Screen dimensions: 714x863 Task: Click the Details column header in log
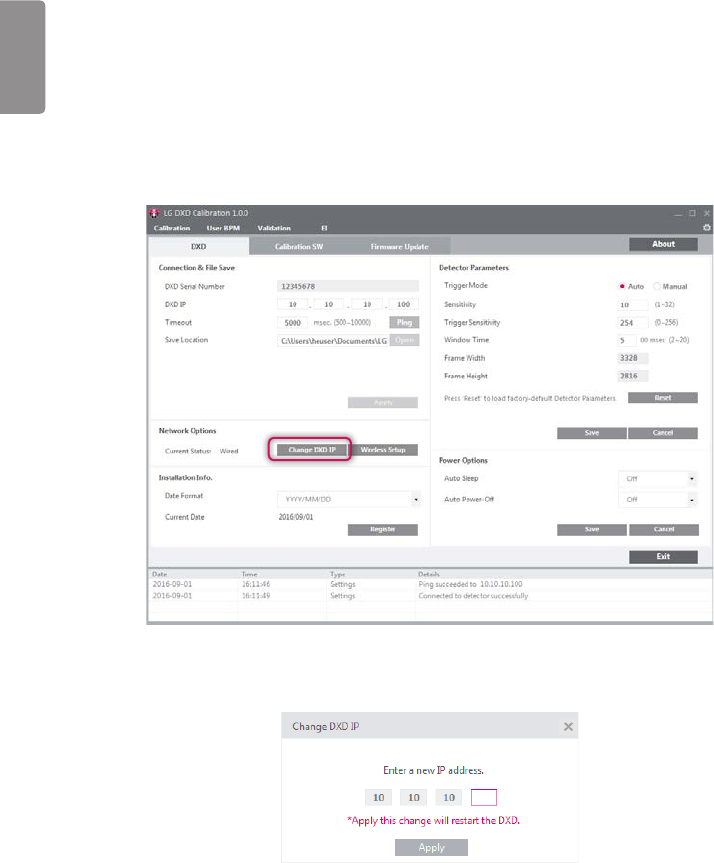tap(429, 574)
